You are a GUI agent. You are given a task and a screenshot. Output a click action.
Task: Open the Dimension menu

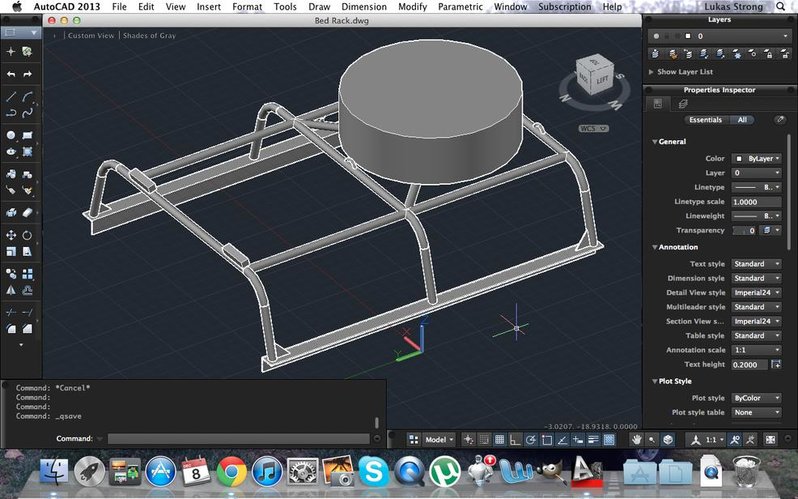point(364,7)
